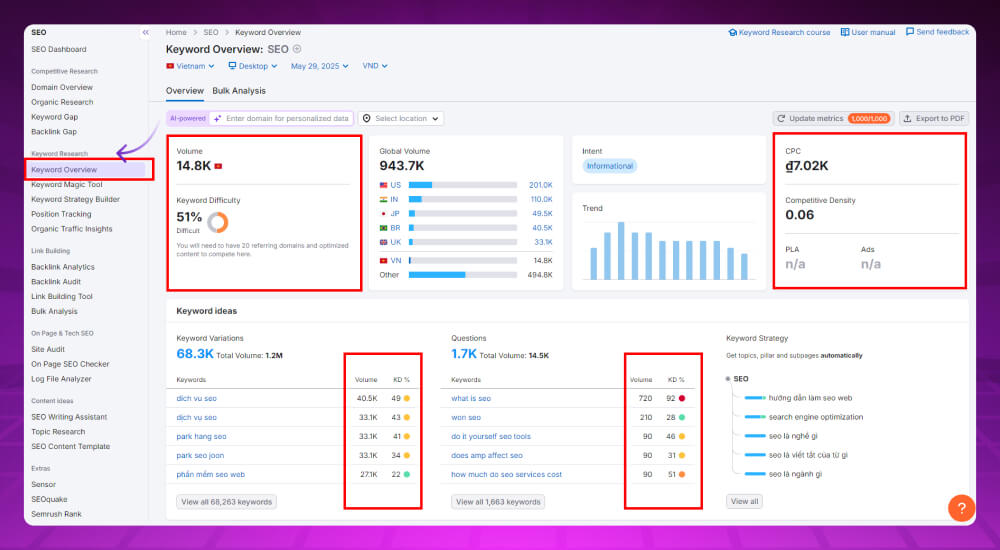The width and height of the screenshot is (1000, 550).
Task: Open Backlink Audit in sidebar
Action: [56, 281]
